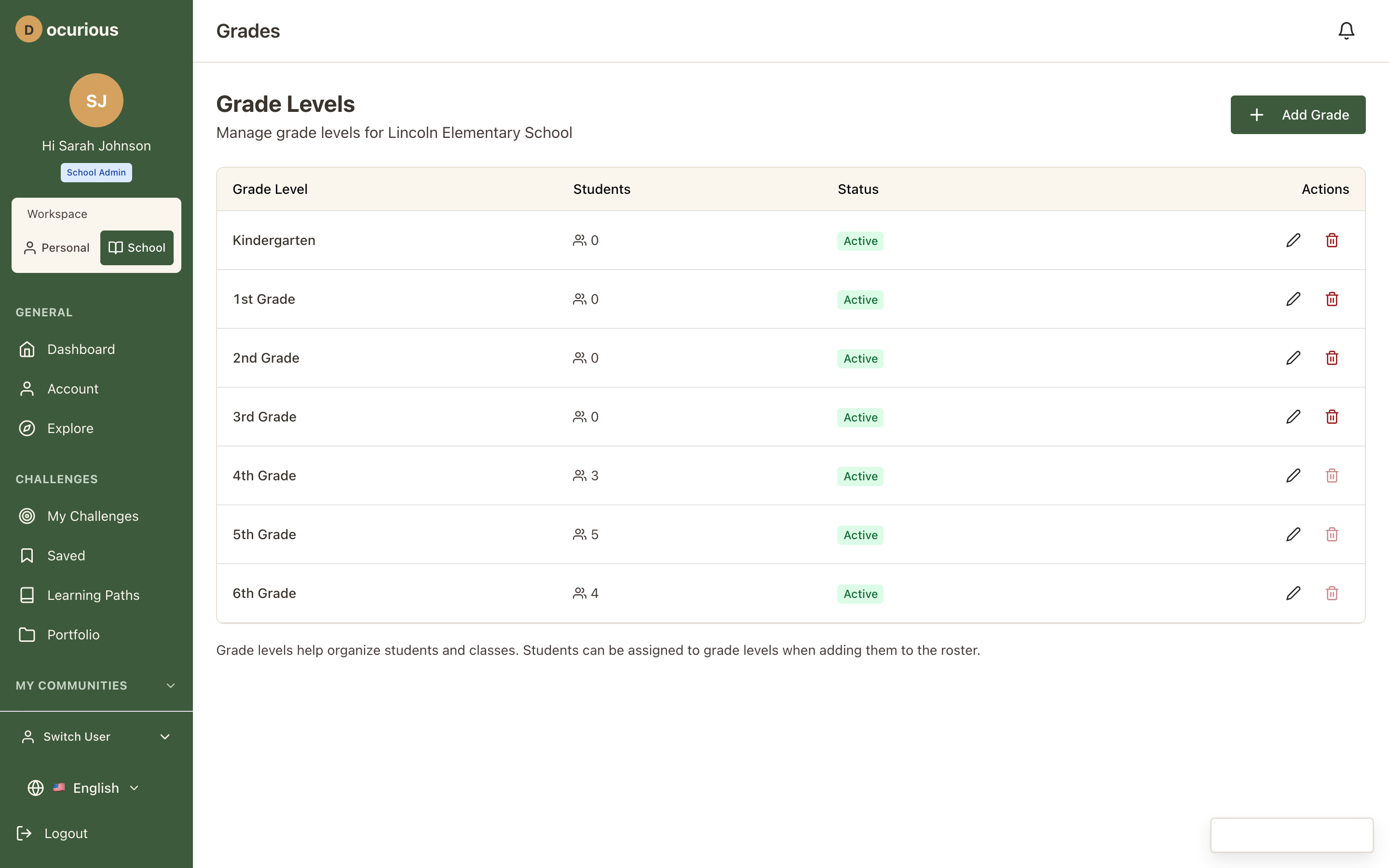Open the Account menu item
Image resolution: width=1389 pixels, height=868 pixels.
pyautogui.click(x=73, y=389)
